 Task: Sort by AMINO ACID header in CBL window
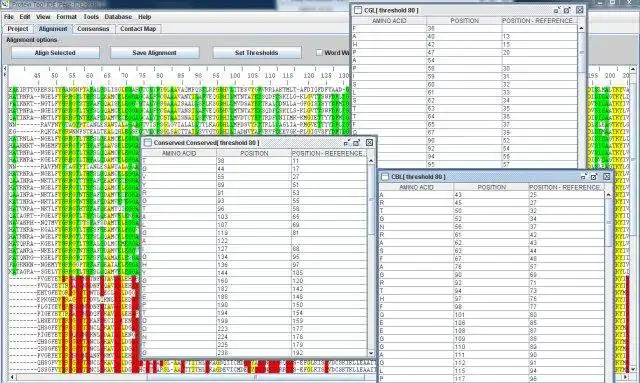416,187
